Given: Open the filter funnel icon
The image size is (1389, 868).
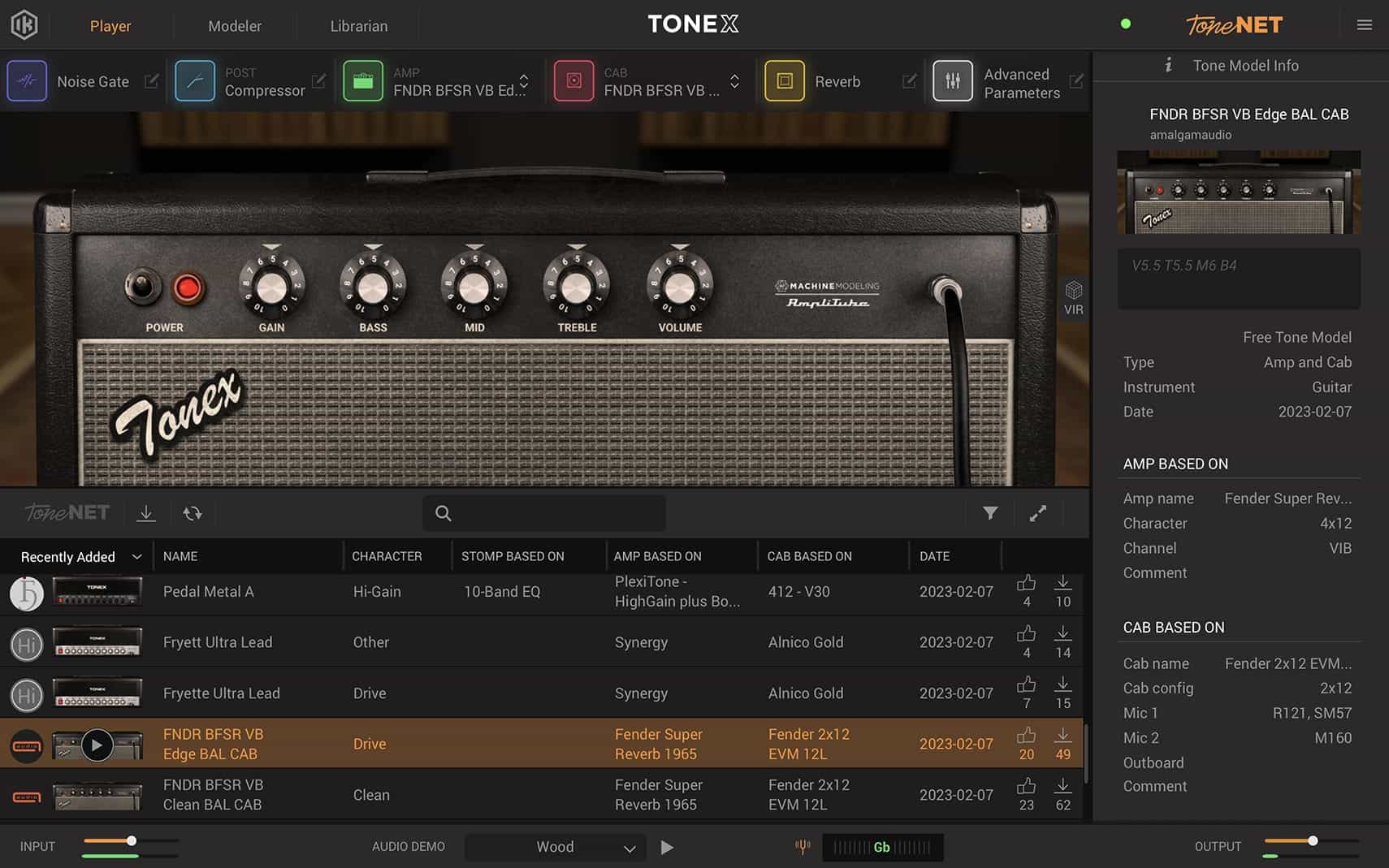Looking at the screenshot, I should 990,513.
